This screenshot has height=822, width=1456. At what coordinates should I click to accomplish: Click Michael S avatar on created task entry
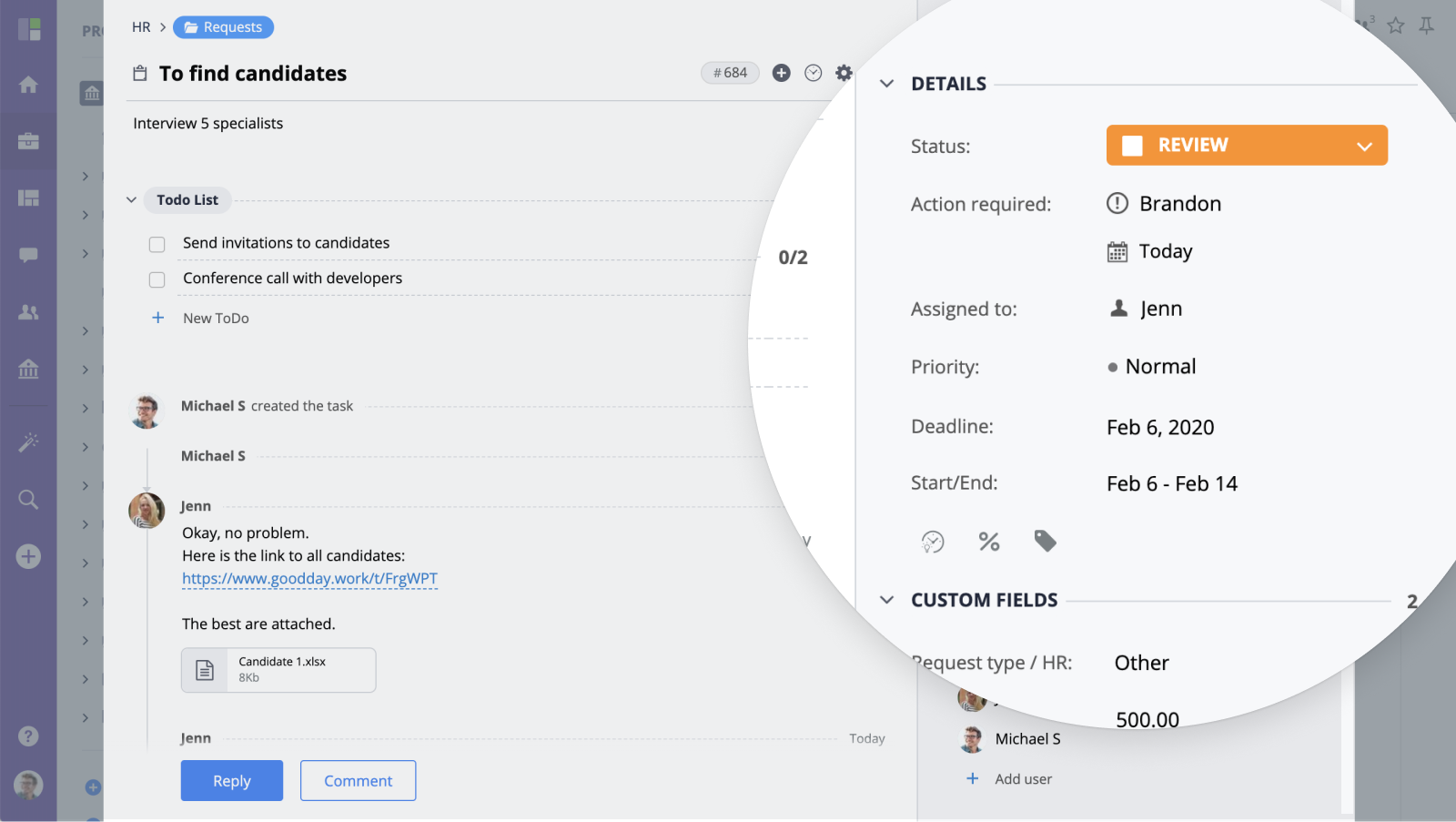coord(147,411)
